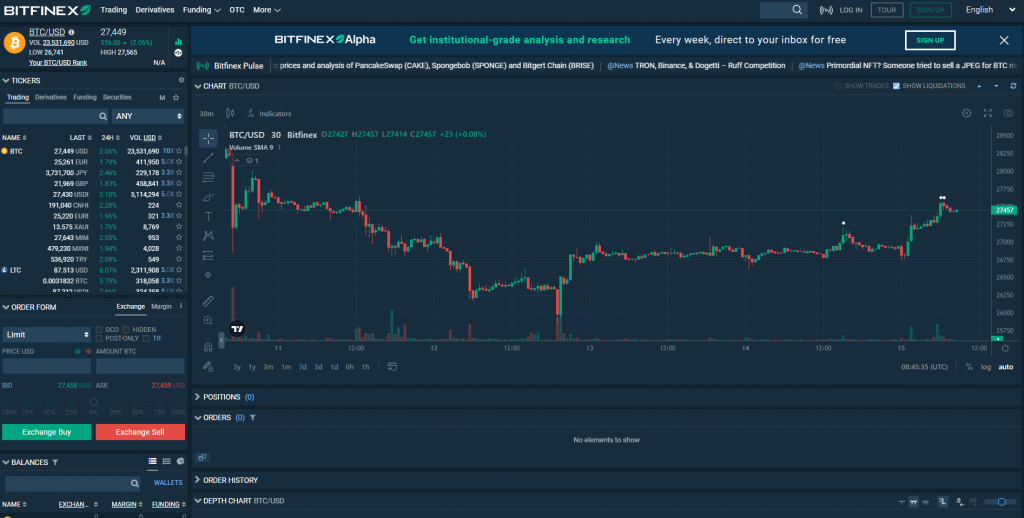This screenshot has width=1024, height=518.
Task: Open the Tickers panel settings gear
Action: pyautogui.click(x=182, y=80)
